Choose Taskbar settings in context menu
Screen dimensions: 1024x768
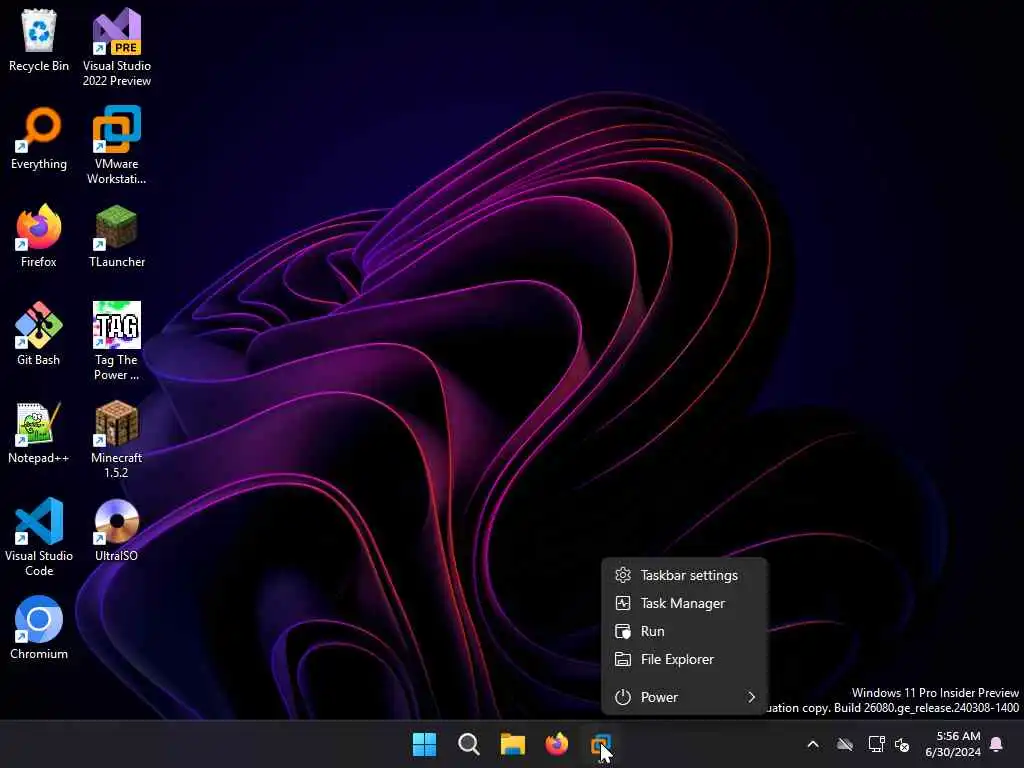pos(684,575)
